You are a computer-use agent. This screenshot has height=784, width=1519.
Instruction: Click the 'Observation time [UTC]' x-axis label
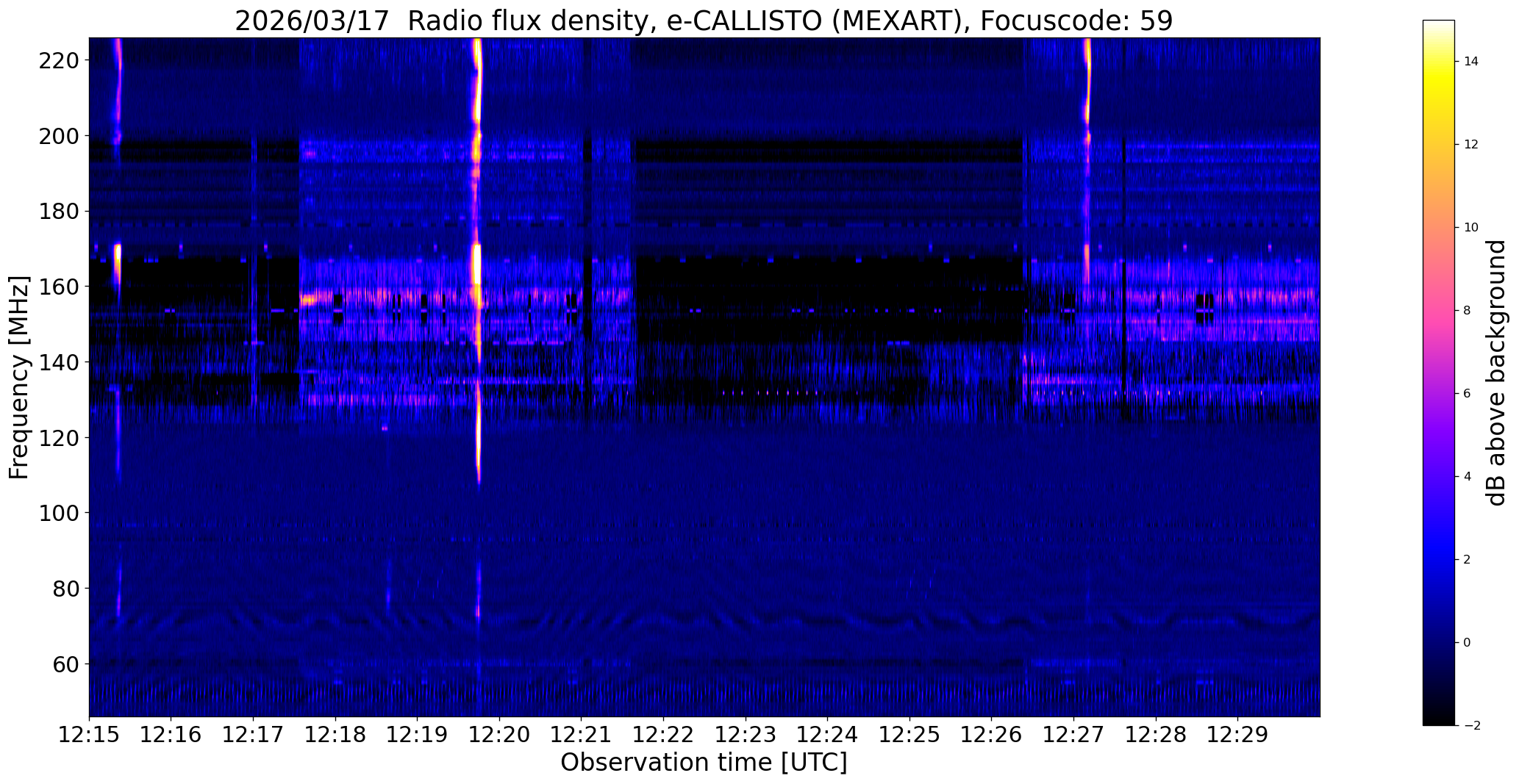[704, 763]
